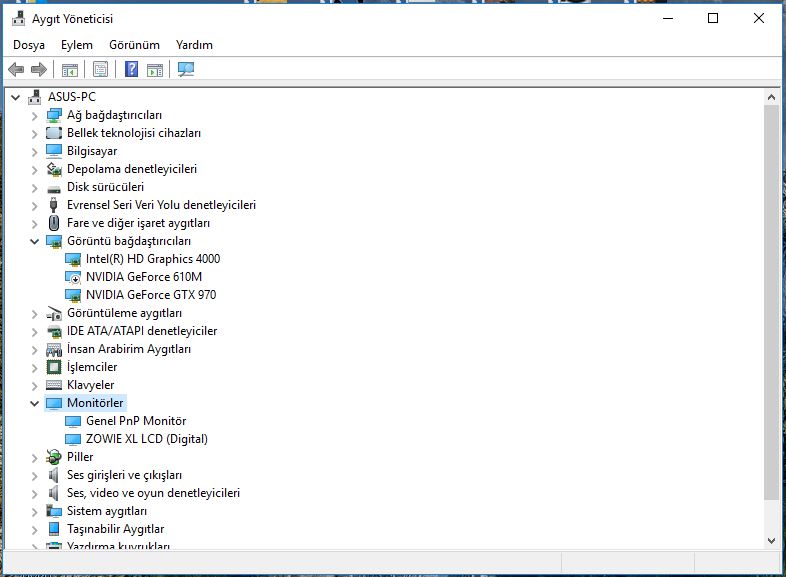Select İnsan Arabirim Aygıtları label

(129, 349)
